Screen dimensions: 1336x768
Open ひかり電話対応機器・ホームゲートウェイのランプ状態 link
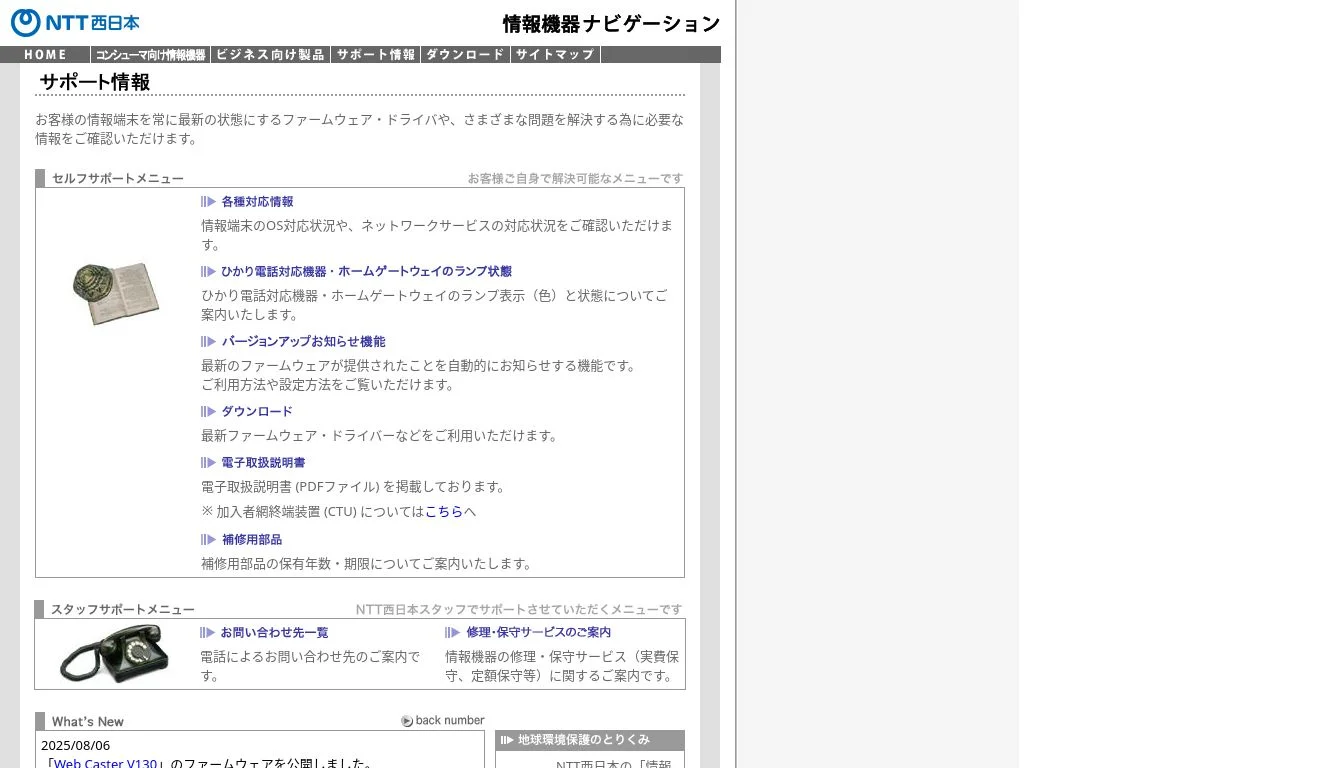coord(366,271)
